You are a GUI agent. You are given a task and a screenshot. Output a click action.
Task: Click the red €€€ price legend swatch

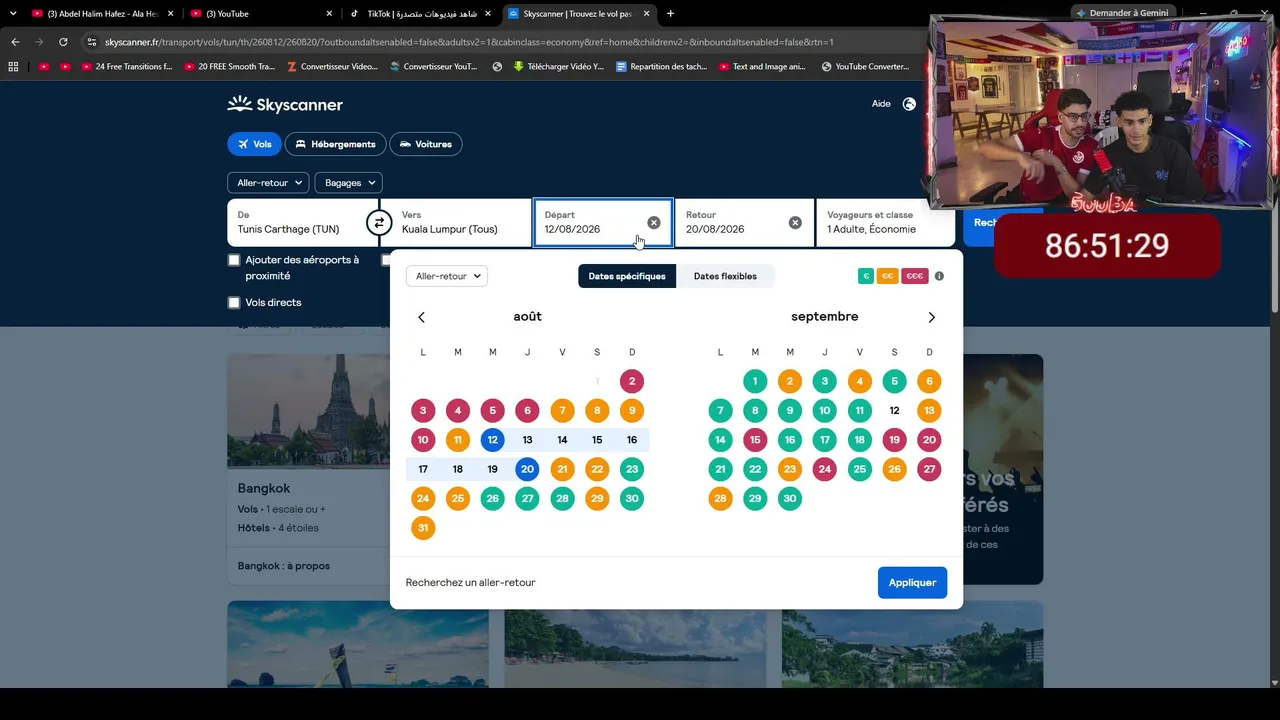[x=915, y=276]
